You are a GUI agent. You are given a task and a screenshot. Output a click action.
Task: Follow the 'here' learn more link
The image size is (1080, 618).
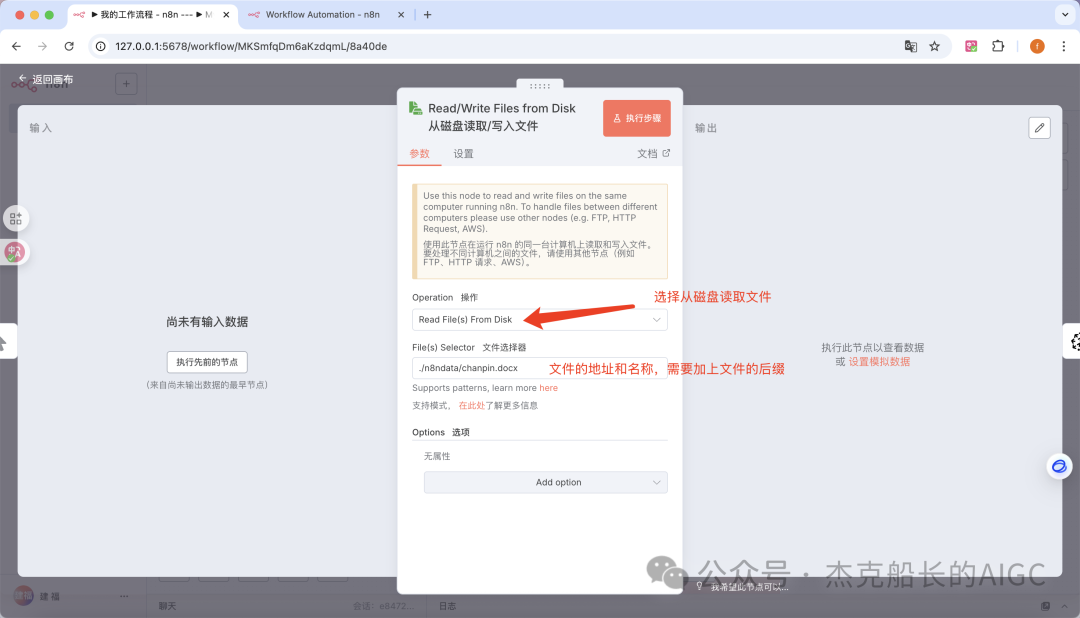point(548,388)
